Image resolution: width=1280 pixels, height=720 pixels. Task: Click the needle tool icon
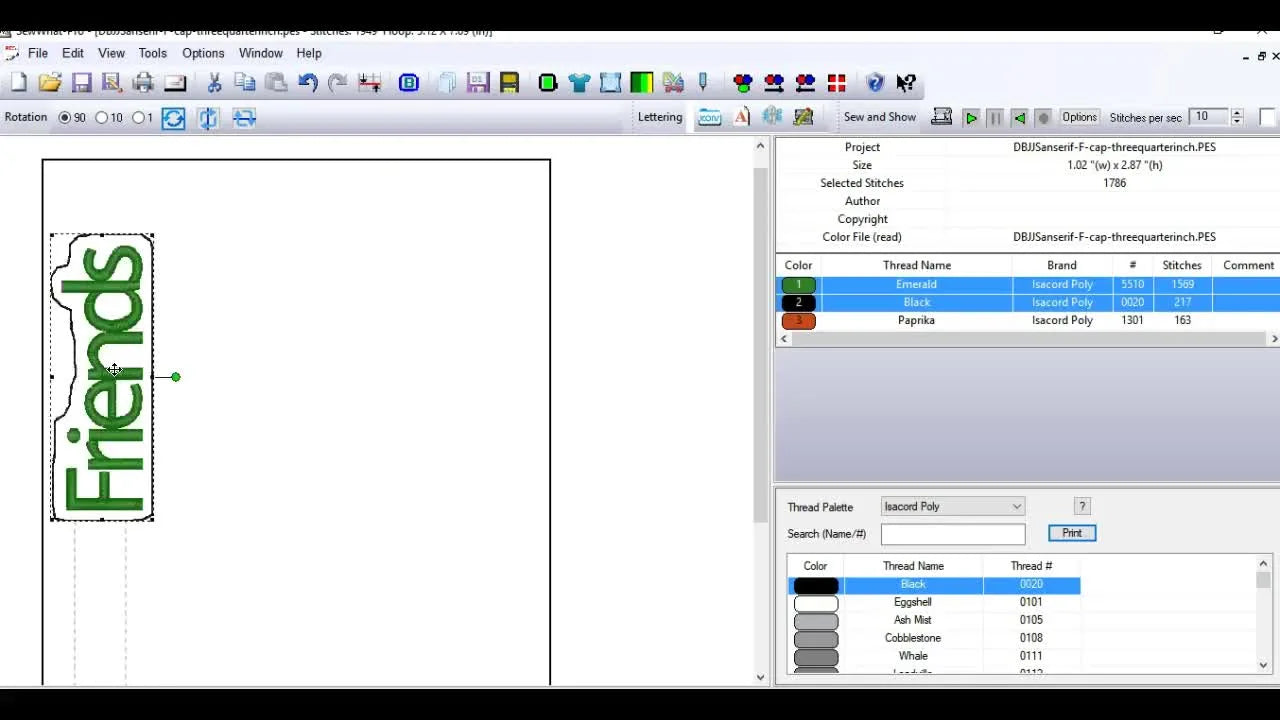click(x=703, y=83)
